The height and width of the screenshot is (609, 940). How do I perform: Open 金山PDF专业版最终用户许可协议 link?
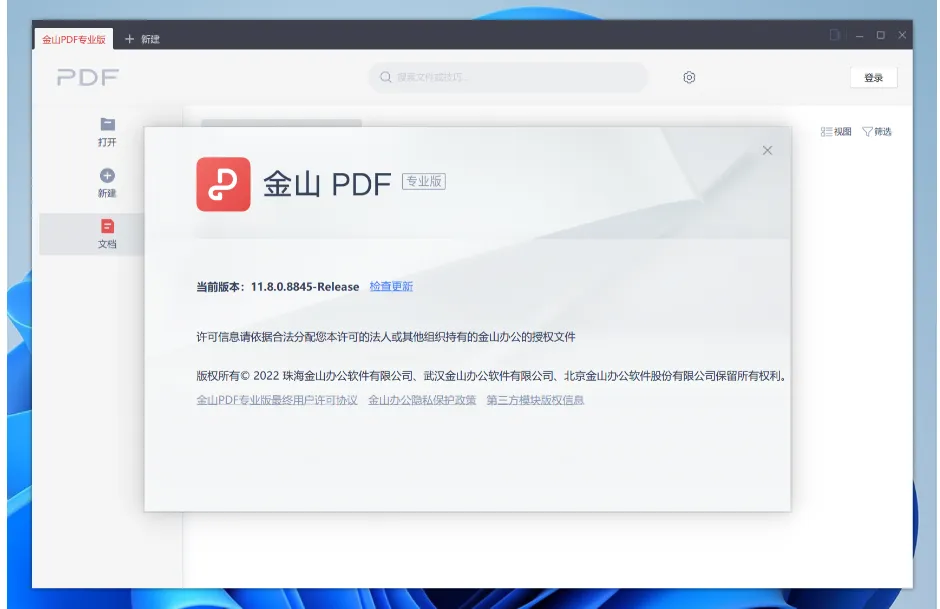277,400
